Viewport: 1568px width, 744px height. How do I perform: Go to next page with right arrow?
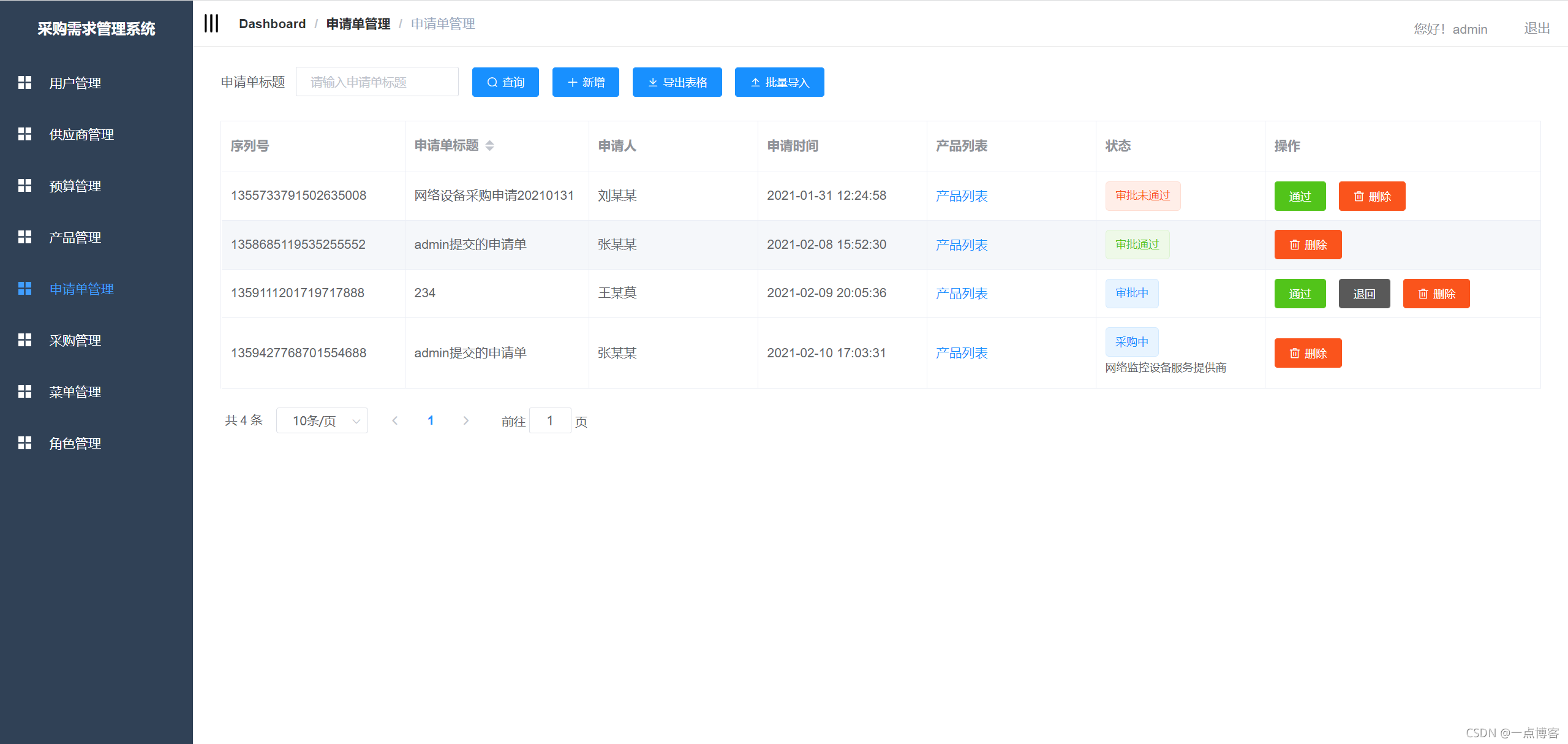pos(466,420)
